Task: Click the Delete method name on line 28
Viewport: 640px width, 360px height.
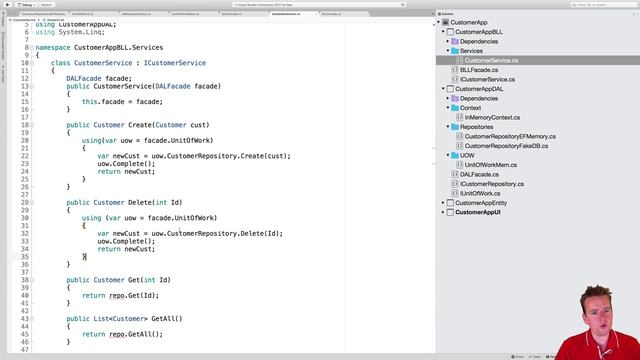Action: [140, 202]
